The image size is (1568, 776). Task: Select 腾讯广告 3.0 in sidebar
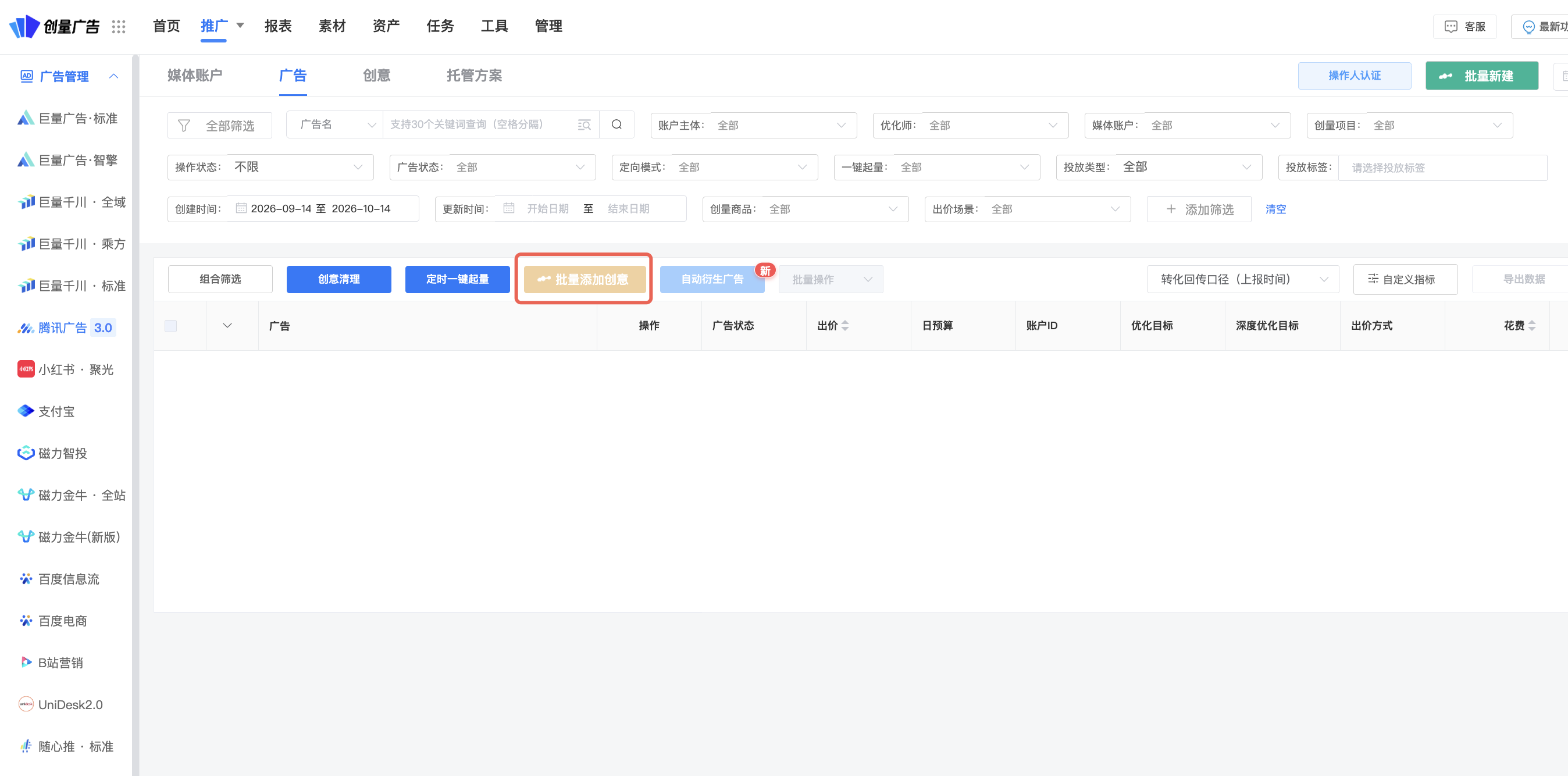(66, 328)
